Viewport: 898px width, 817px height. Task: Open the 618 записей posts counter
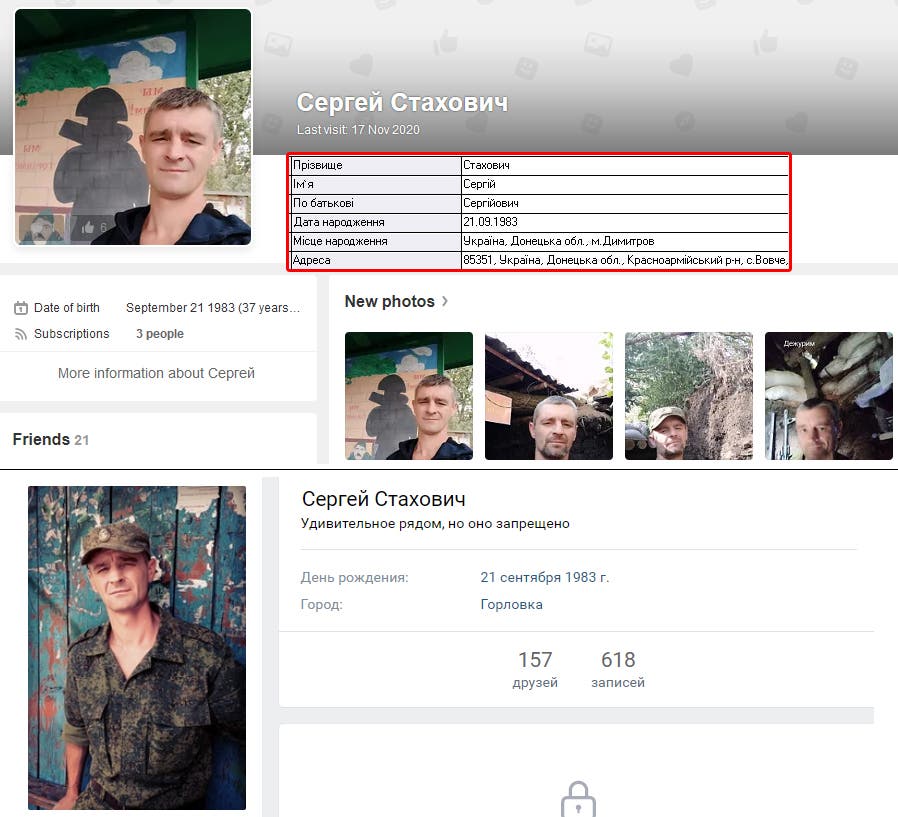[x=618, y=670]
